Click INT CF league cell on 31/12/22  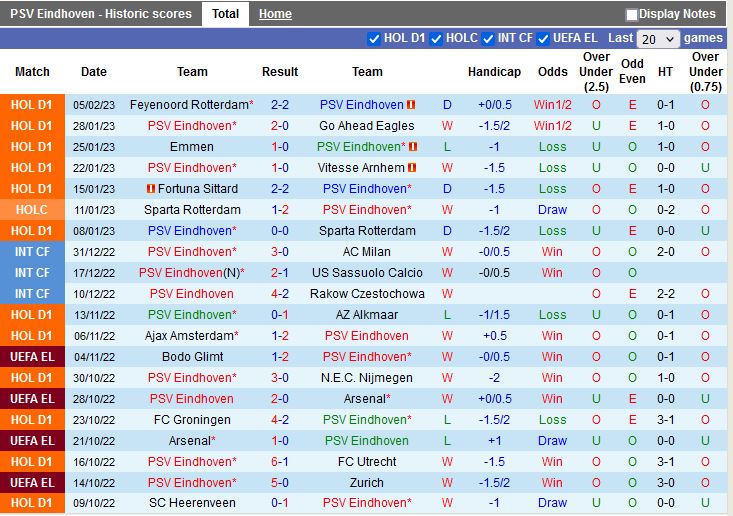pos(32,252)
